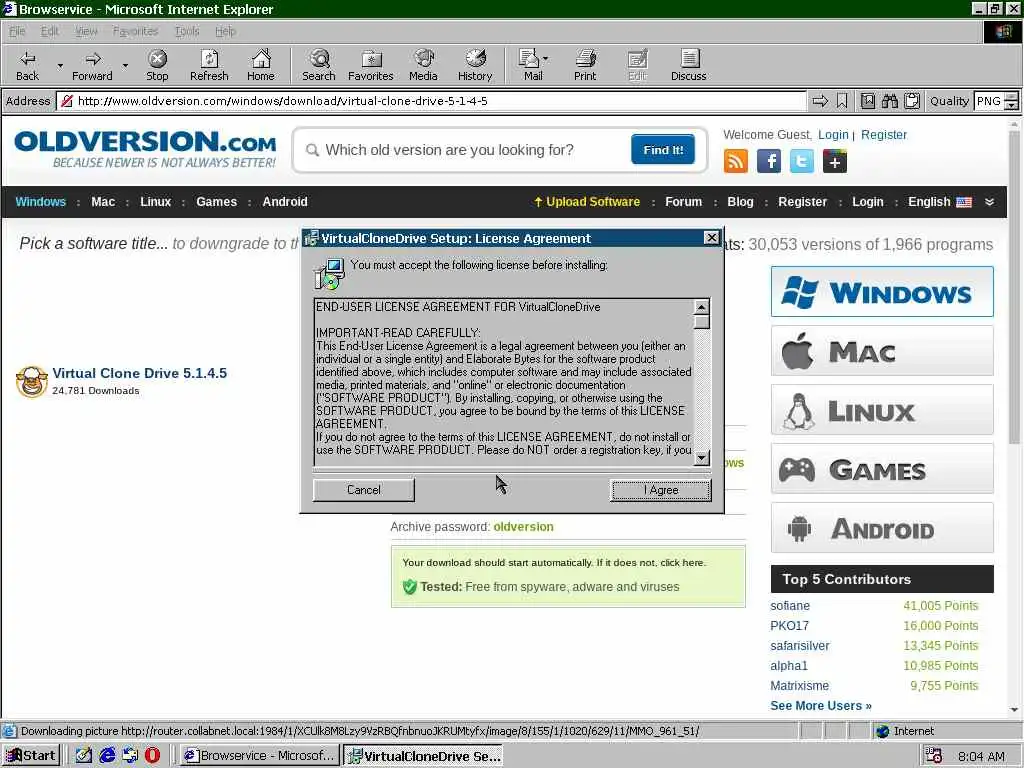1024x768 pixels.
Task: Click the Register link near Welcome Guest
Action: (884, 135)
